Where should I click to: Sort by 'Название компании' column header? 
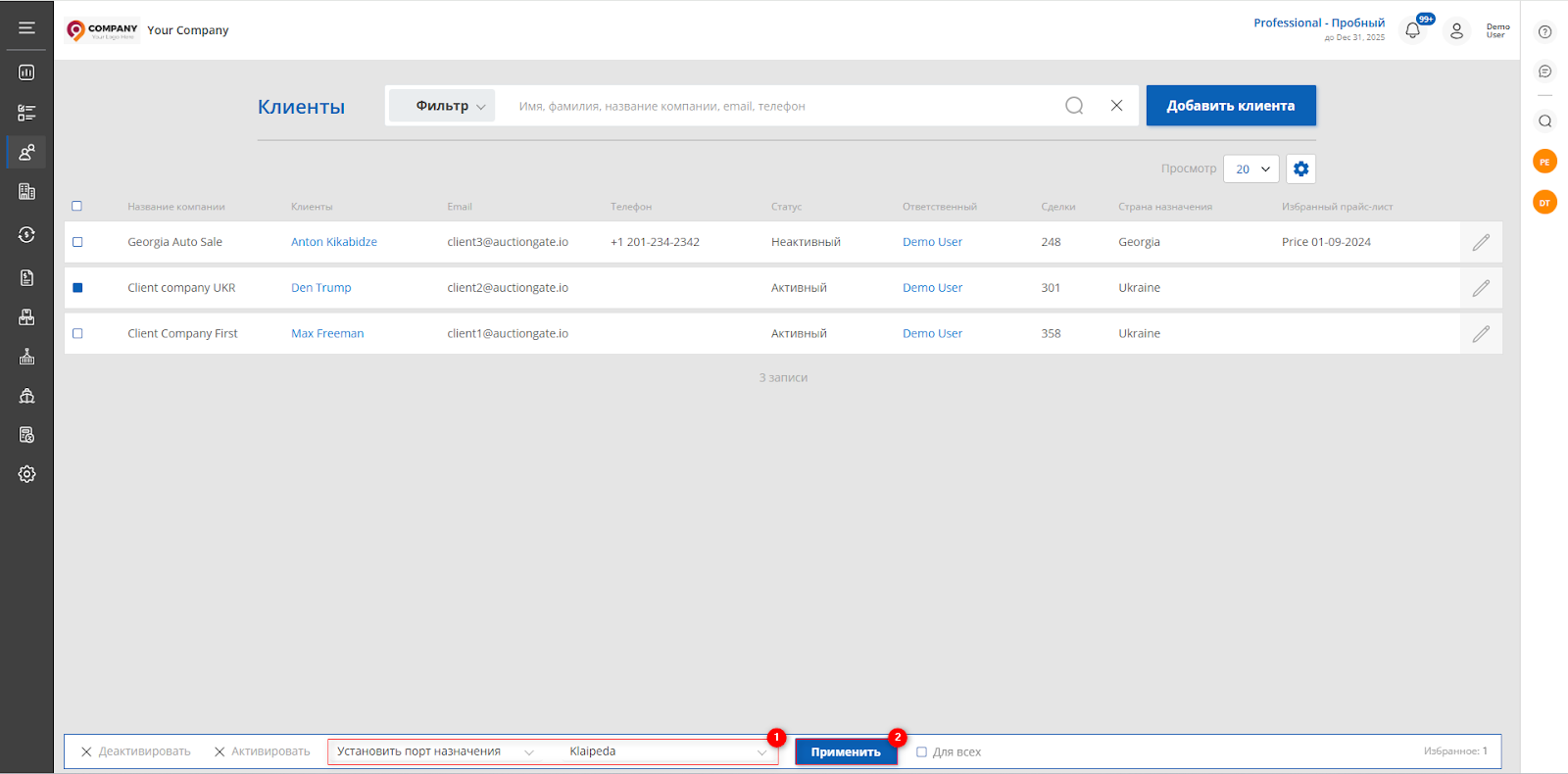coord(176,207)
